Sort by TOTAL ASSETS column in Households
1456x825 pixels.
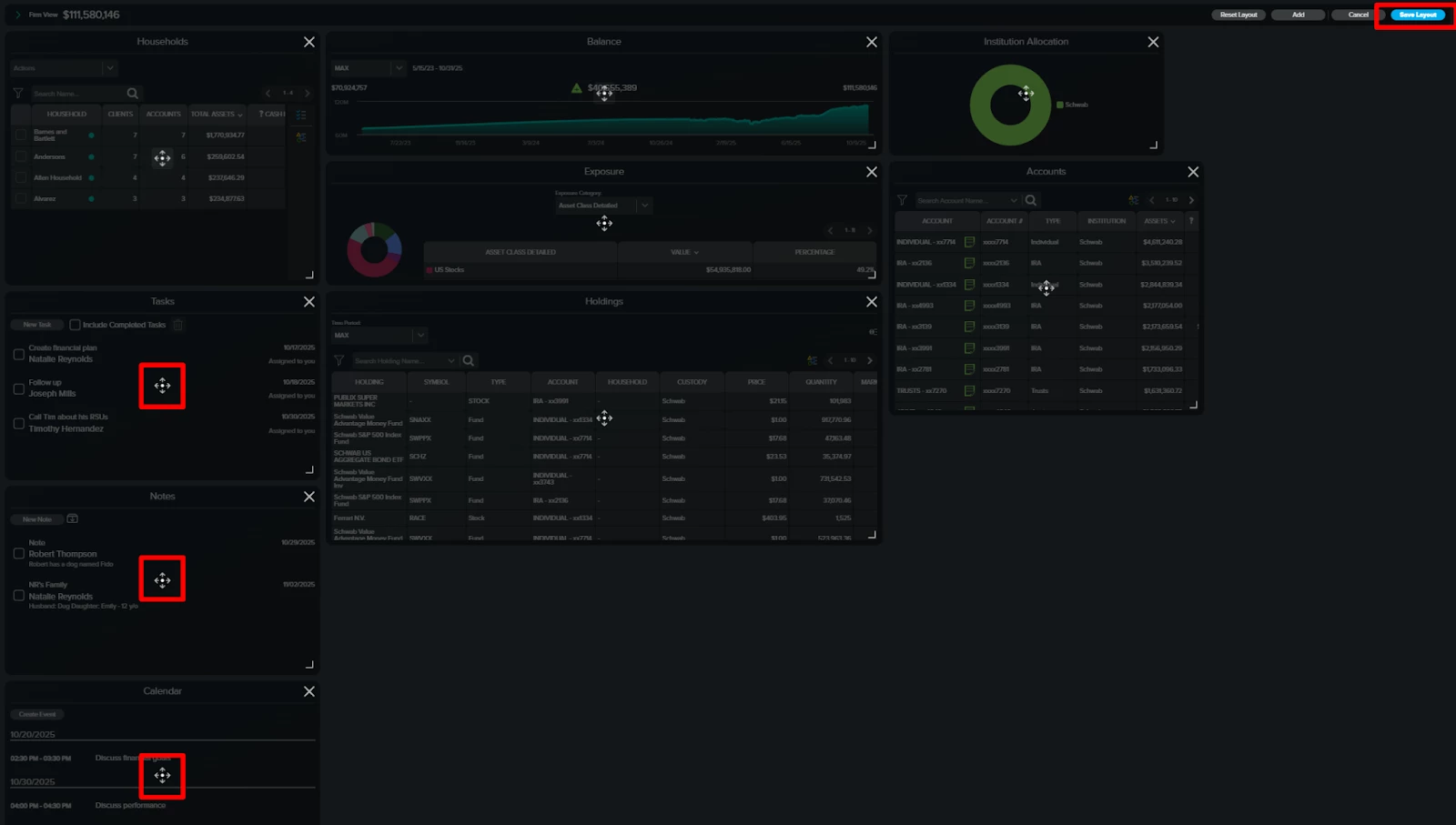click(x=217, y=115)
